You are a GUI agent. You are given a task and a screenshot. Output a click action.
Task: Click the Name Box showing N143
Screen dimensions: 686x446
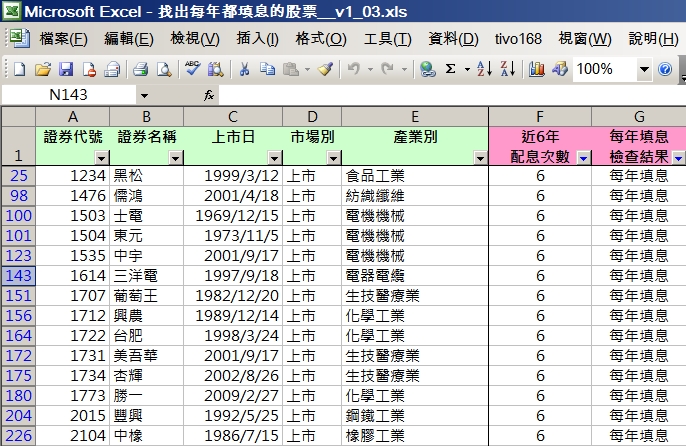point(69,95)
